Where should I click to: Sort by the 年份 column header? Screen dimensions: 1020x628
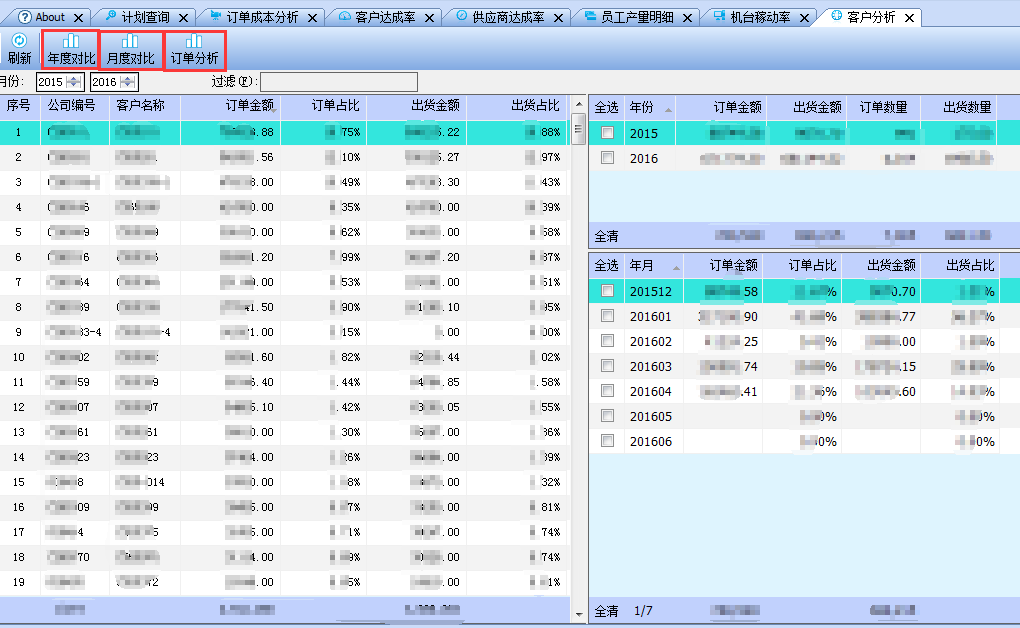pyautogui.click(x=649, y=107)
